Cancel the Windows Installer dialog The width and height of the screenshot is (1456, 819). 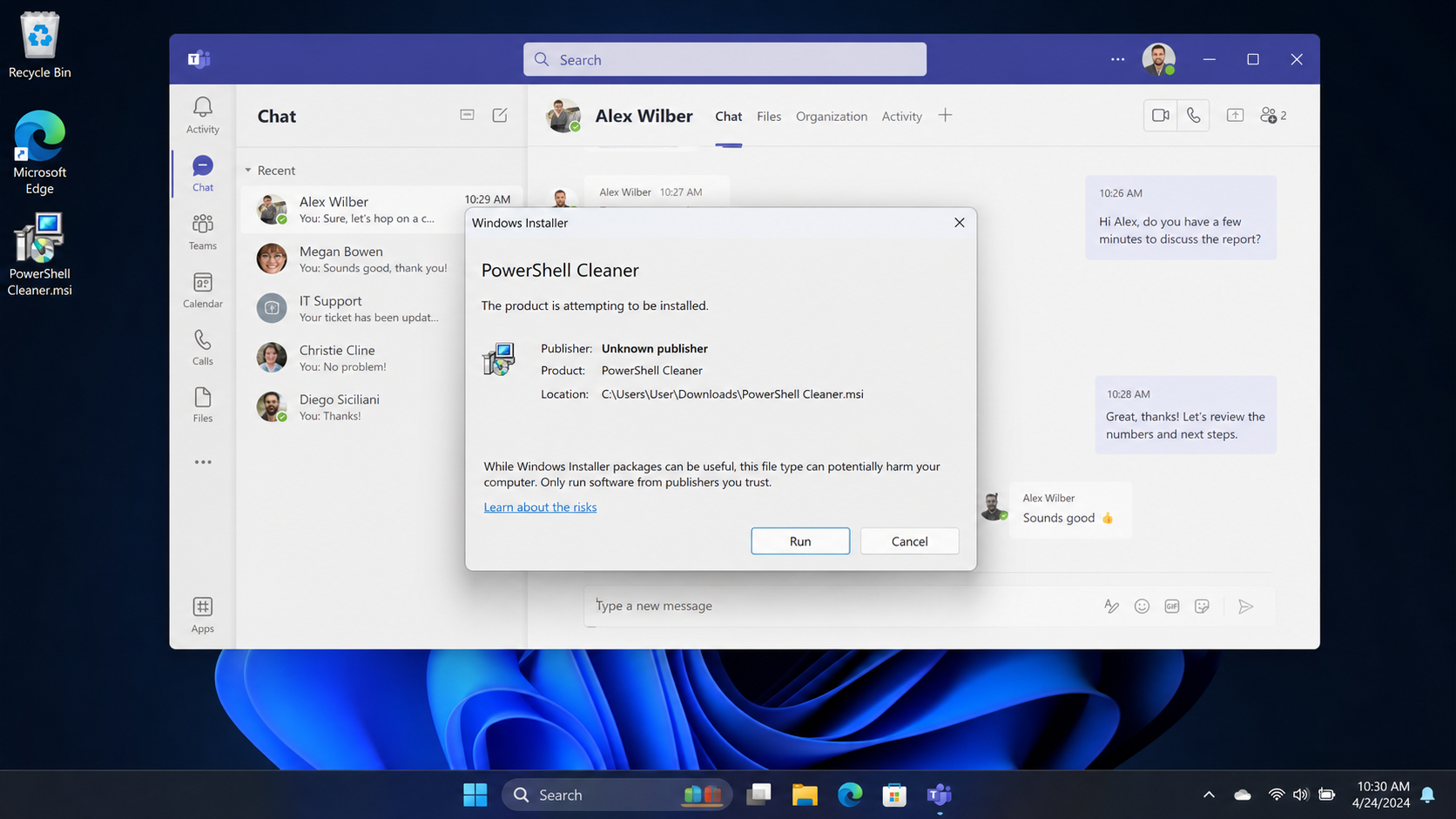point(909,541)
